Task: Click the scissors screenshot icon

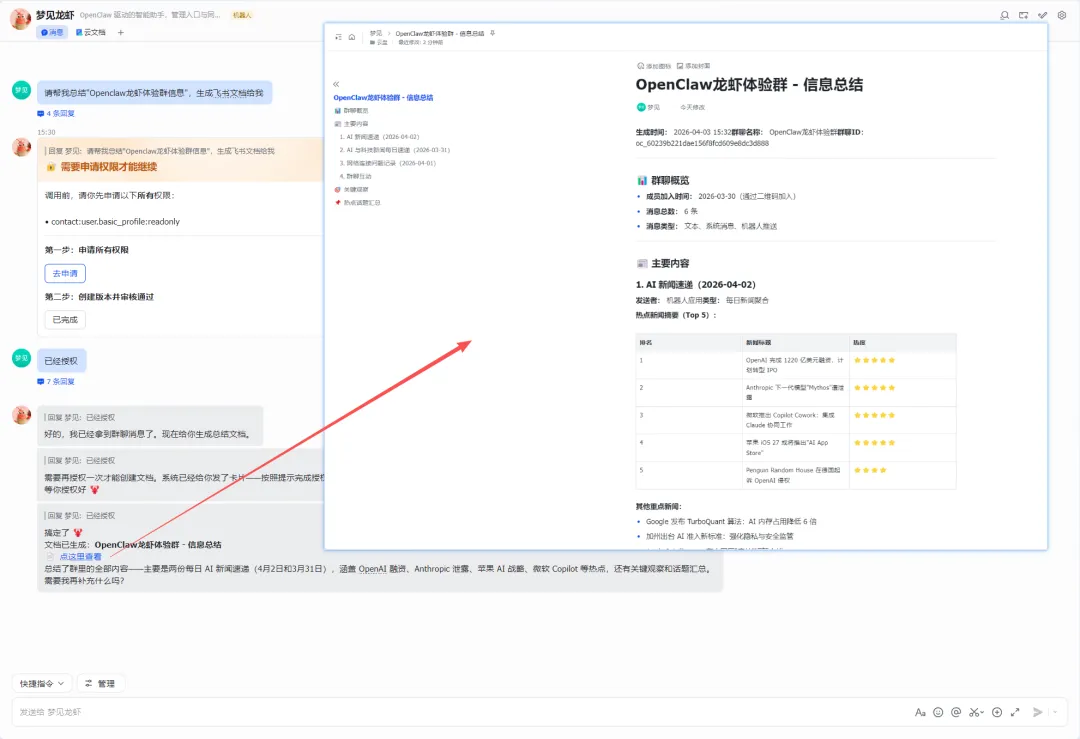Action: coord(974,712)
